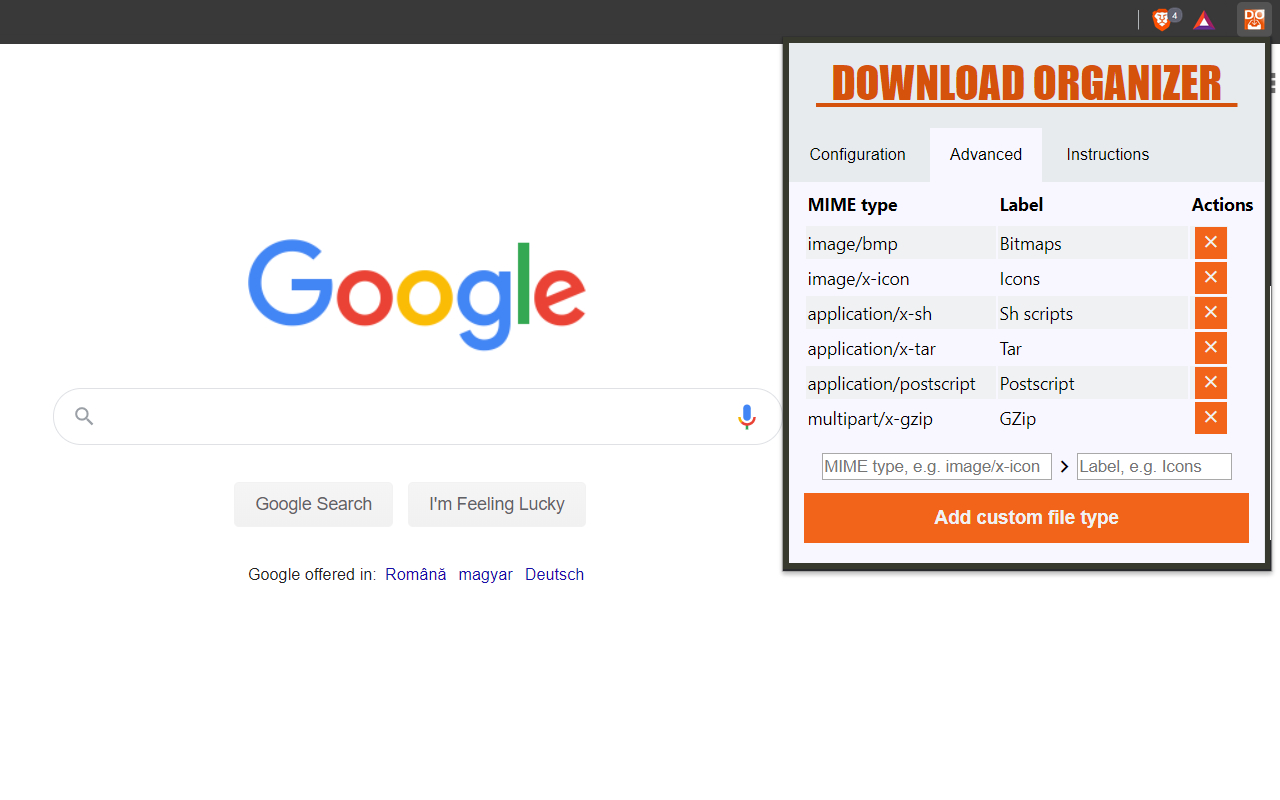1280x800 pixels.
Task: Toggle the Download Organizer extension icon
Action: pos(1254,19)
